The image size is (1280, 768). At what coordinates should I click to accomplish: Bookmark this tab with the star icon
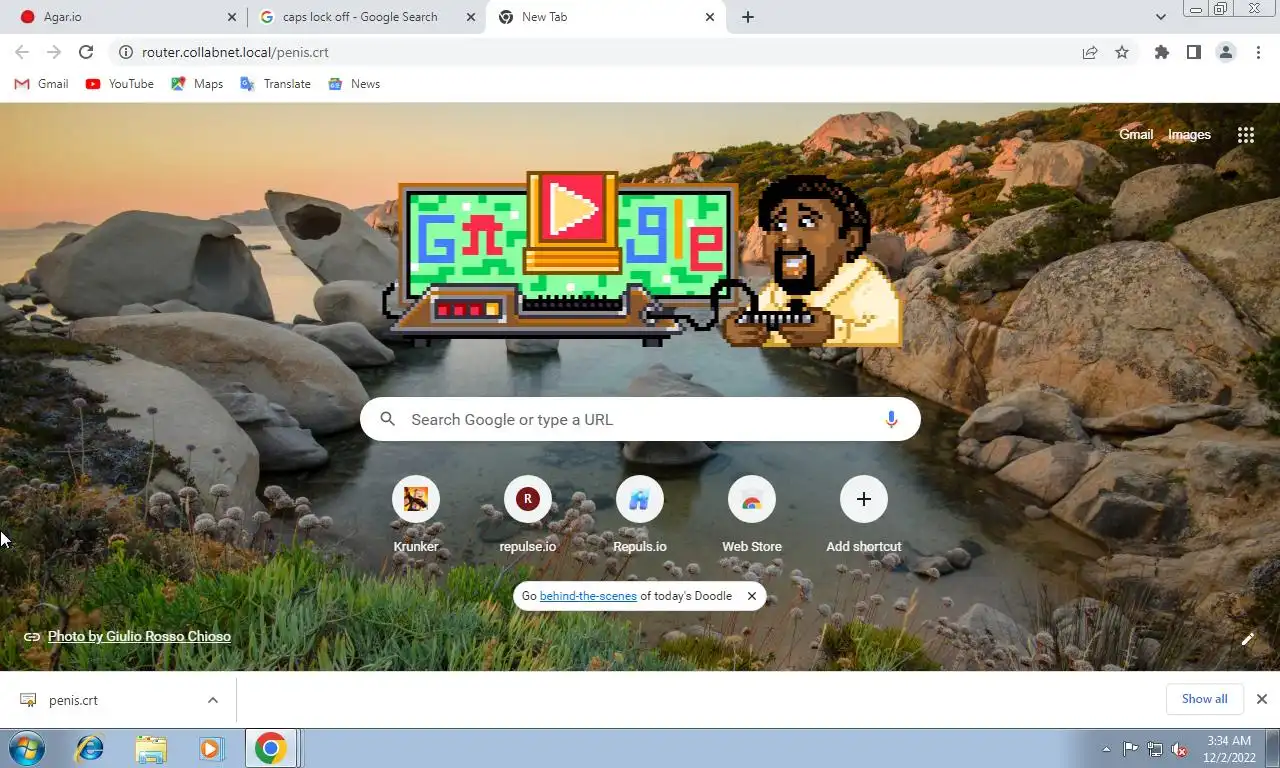(x=1122, y=52)
